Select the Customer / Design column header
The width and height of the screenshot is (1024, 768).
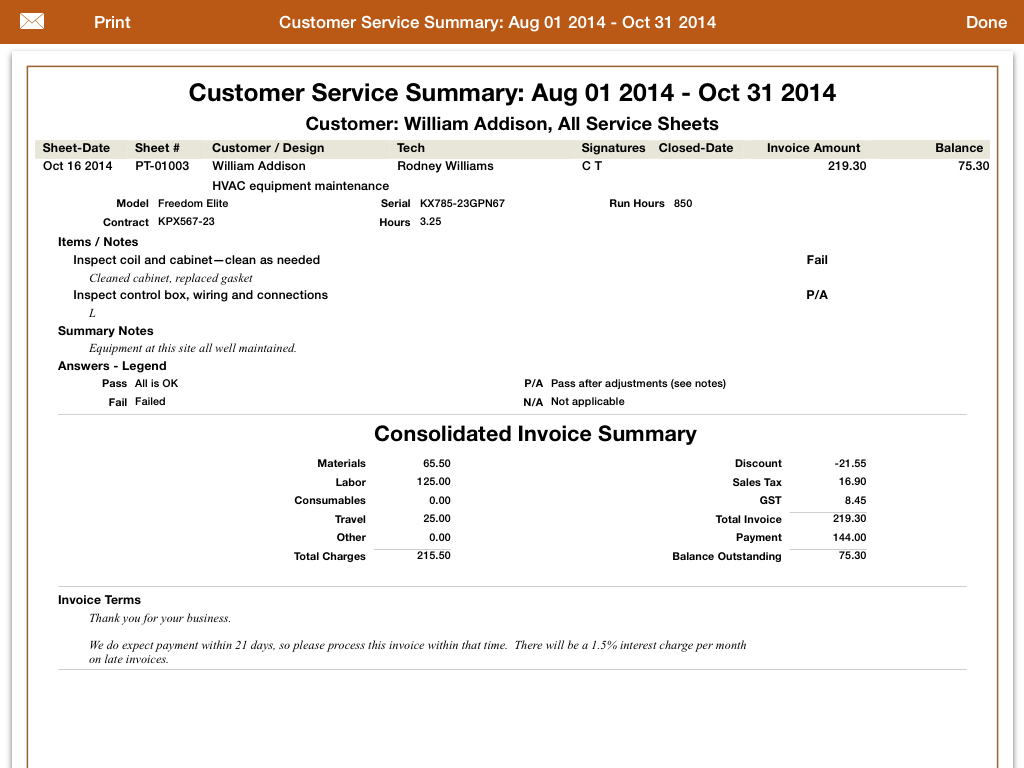(x=268, y=148)
